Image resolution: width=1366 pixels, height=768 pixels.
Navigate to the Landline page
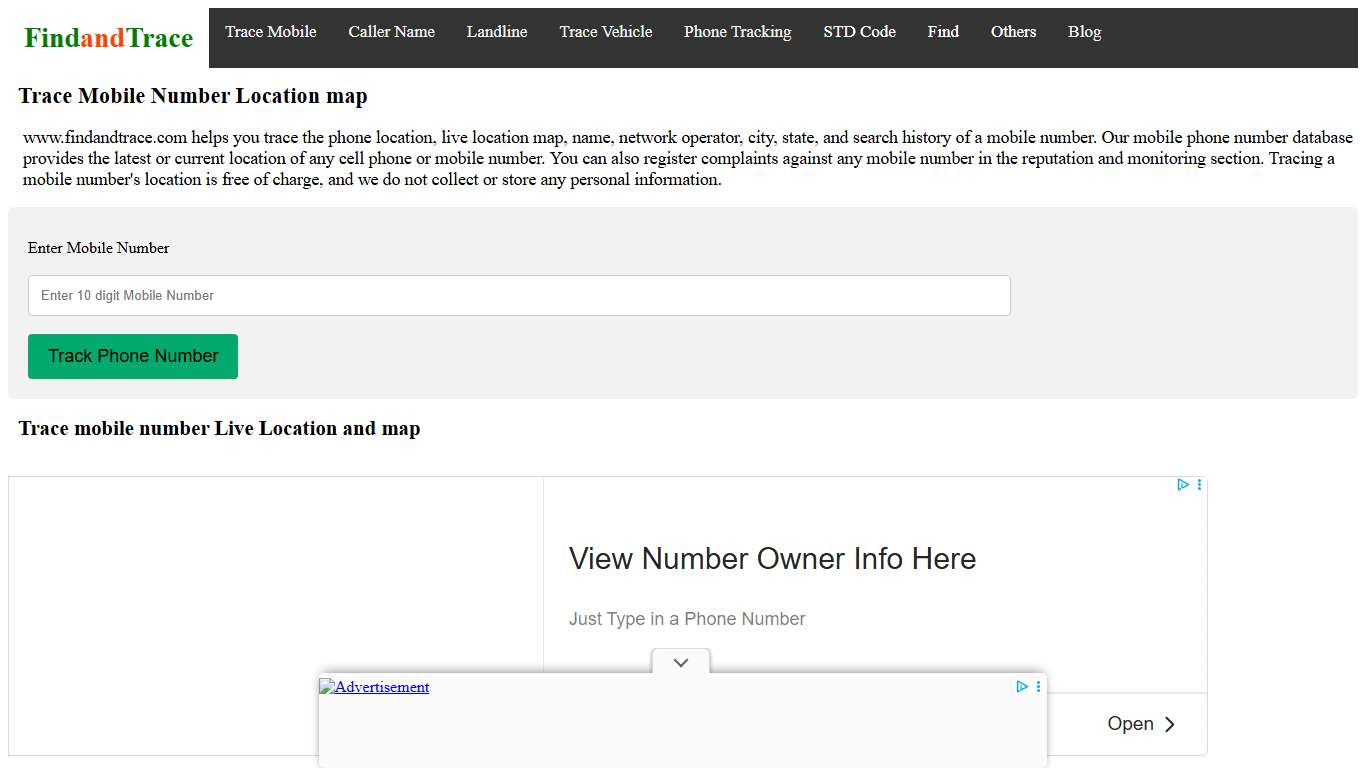click(x=496, y=32)
